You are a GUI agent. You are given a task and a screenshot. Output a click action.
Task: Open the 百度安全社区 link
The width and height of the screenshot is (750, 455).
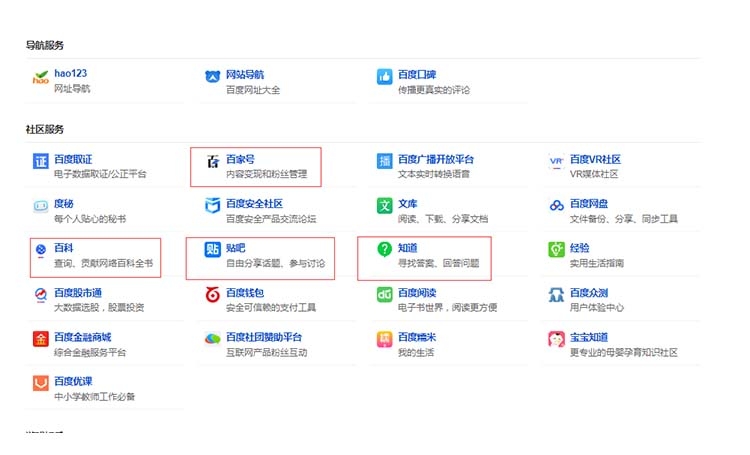pos(254,204)
